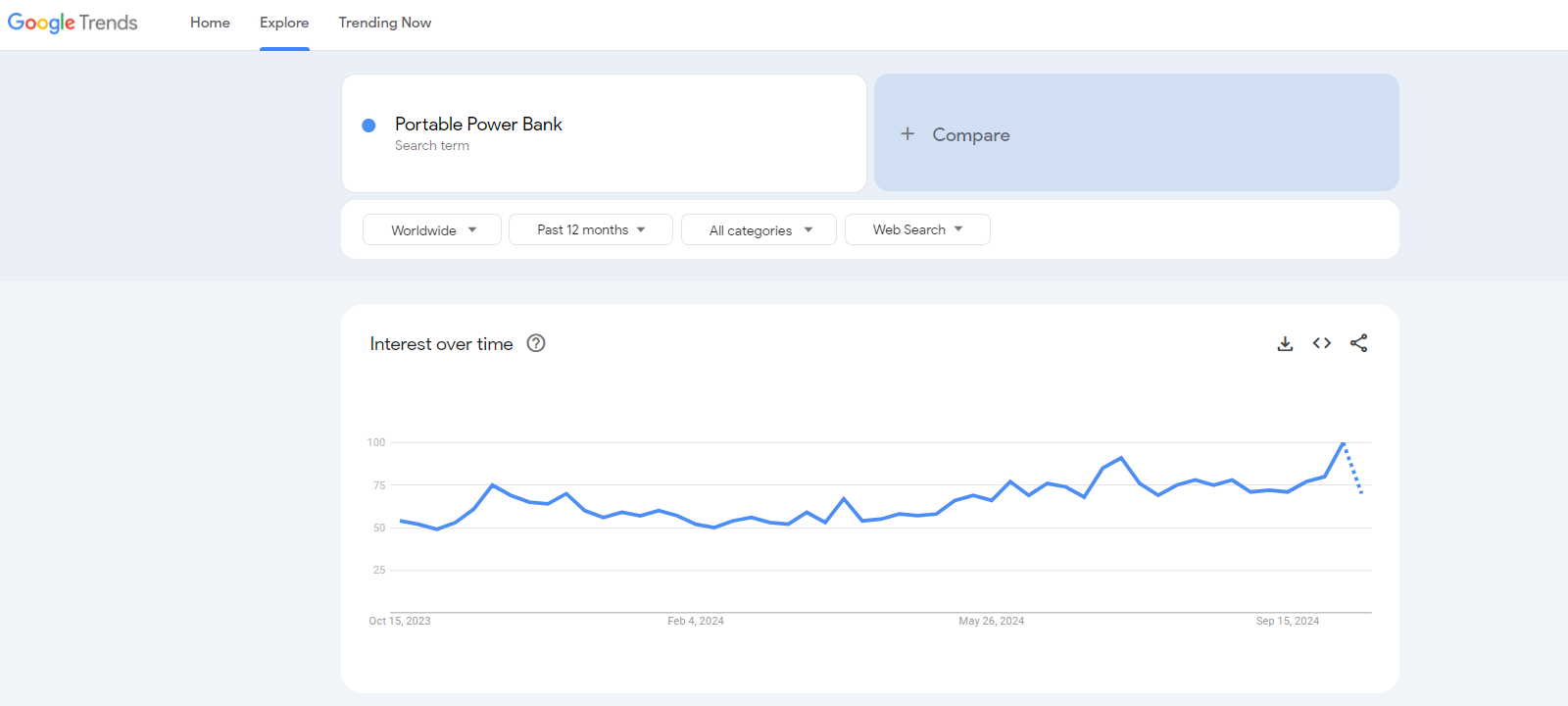Open the Past 12 months dropdown
Image resolution: width=1568 pixels, height=706 pixels.
[591, 229]
